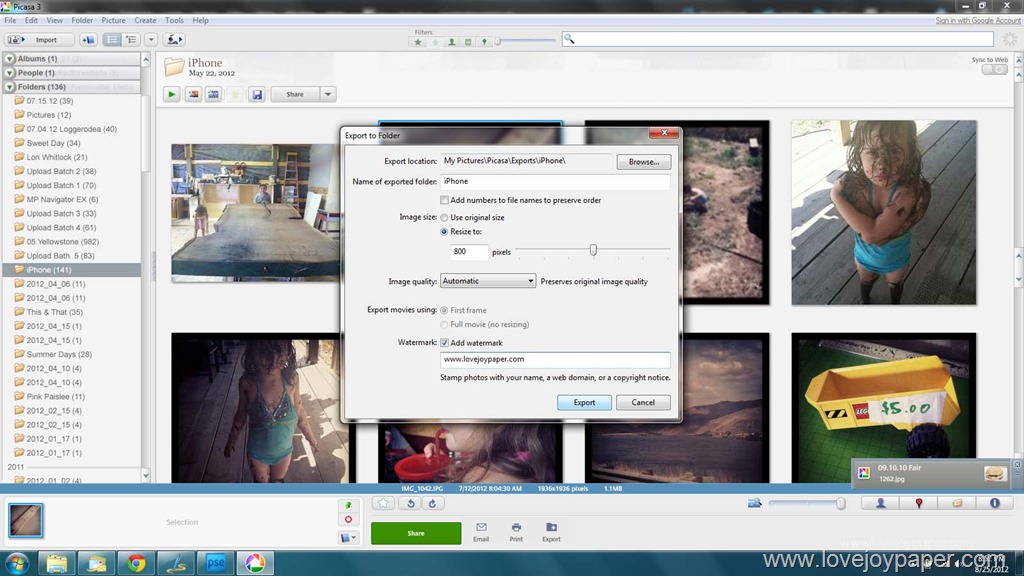Create a movie presentation from folder
The image size is (1024, 576).
(214, 94)
